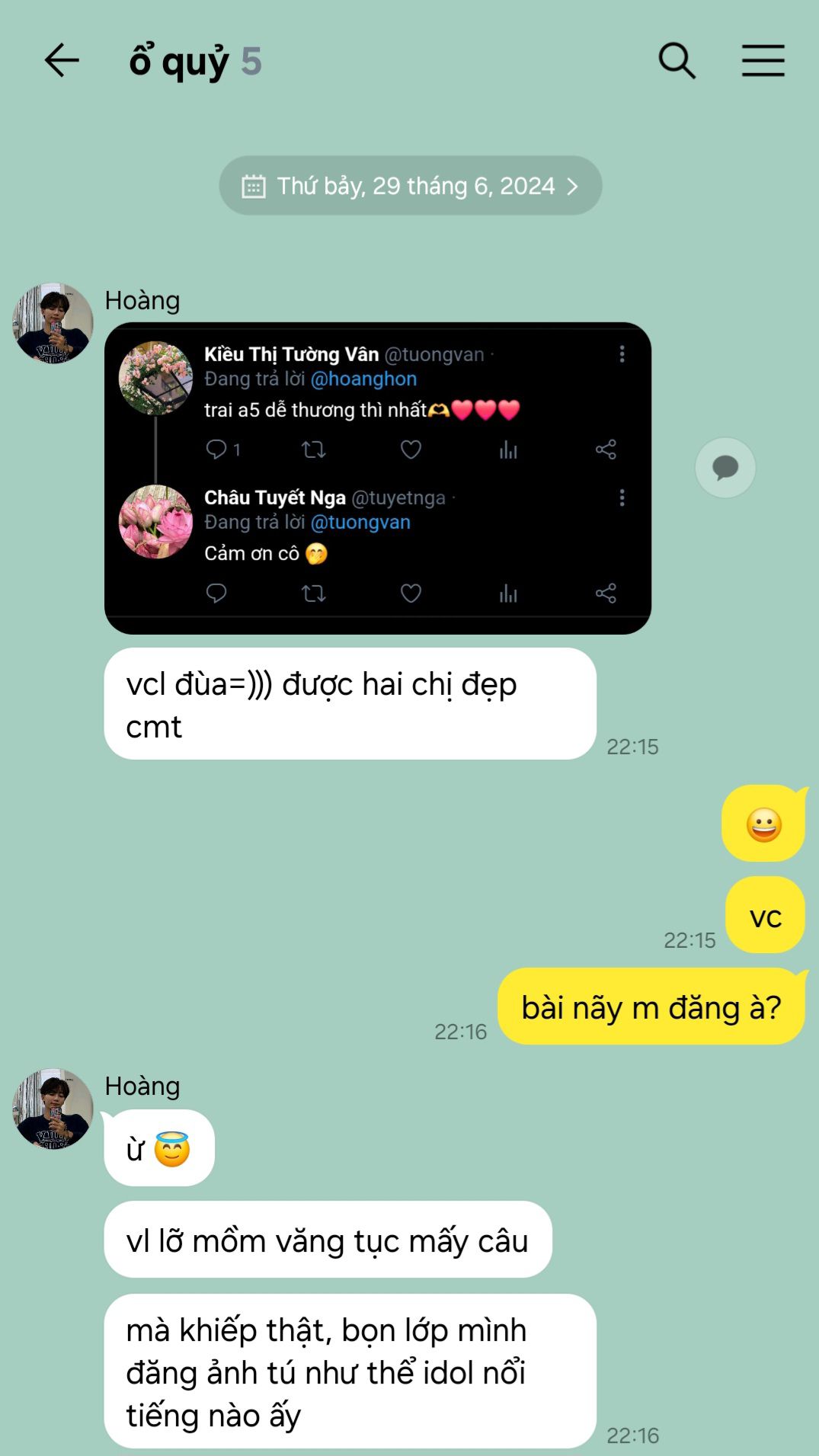This screenshot has width=819, height=1456.
Task: Tap the share icon on Tường Vân's tweet
Action: tap(606, 450)
